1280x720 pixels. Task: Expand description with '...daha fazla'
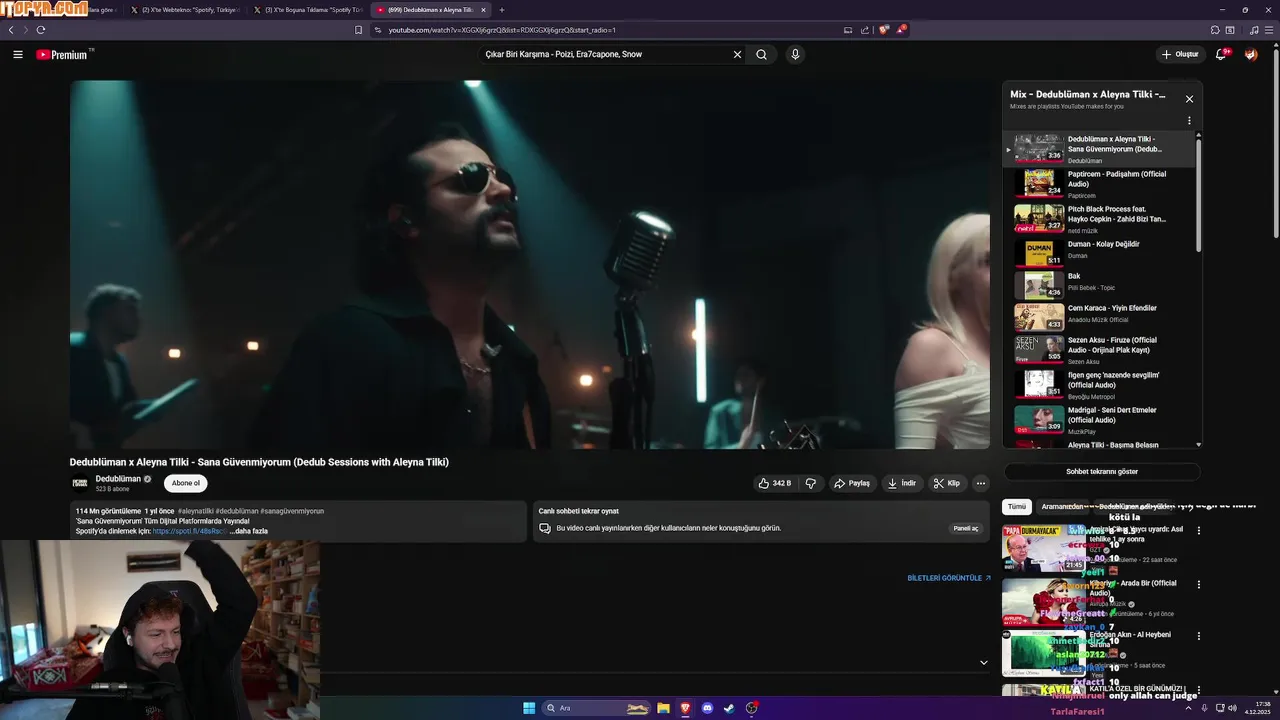click(248, 531)
